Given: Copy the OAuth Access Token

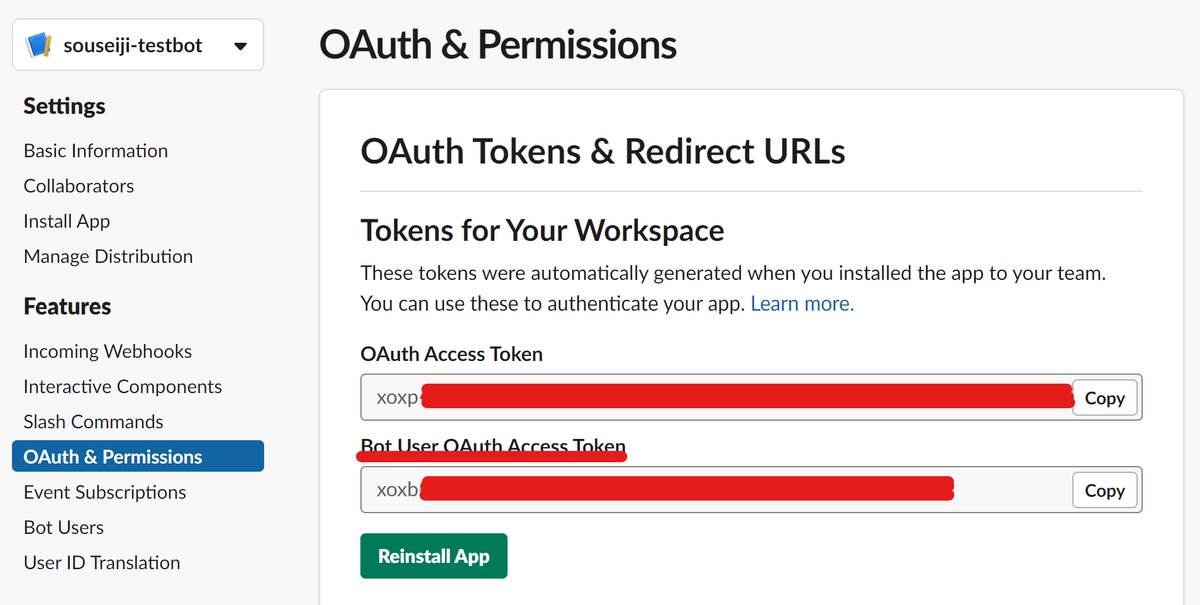Looking at the screenshot, I should tap(1105, 398).
